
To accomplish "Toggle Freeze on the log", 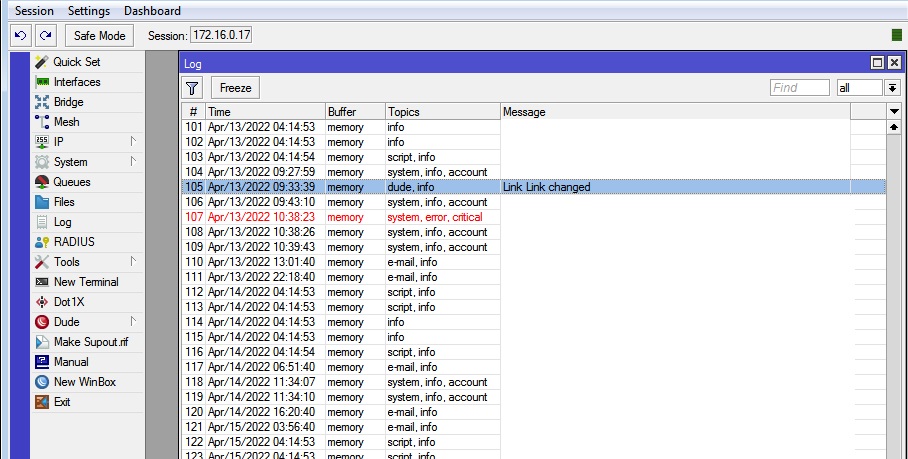I will click(235, 88).
